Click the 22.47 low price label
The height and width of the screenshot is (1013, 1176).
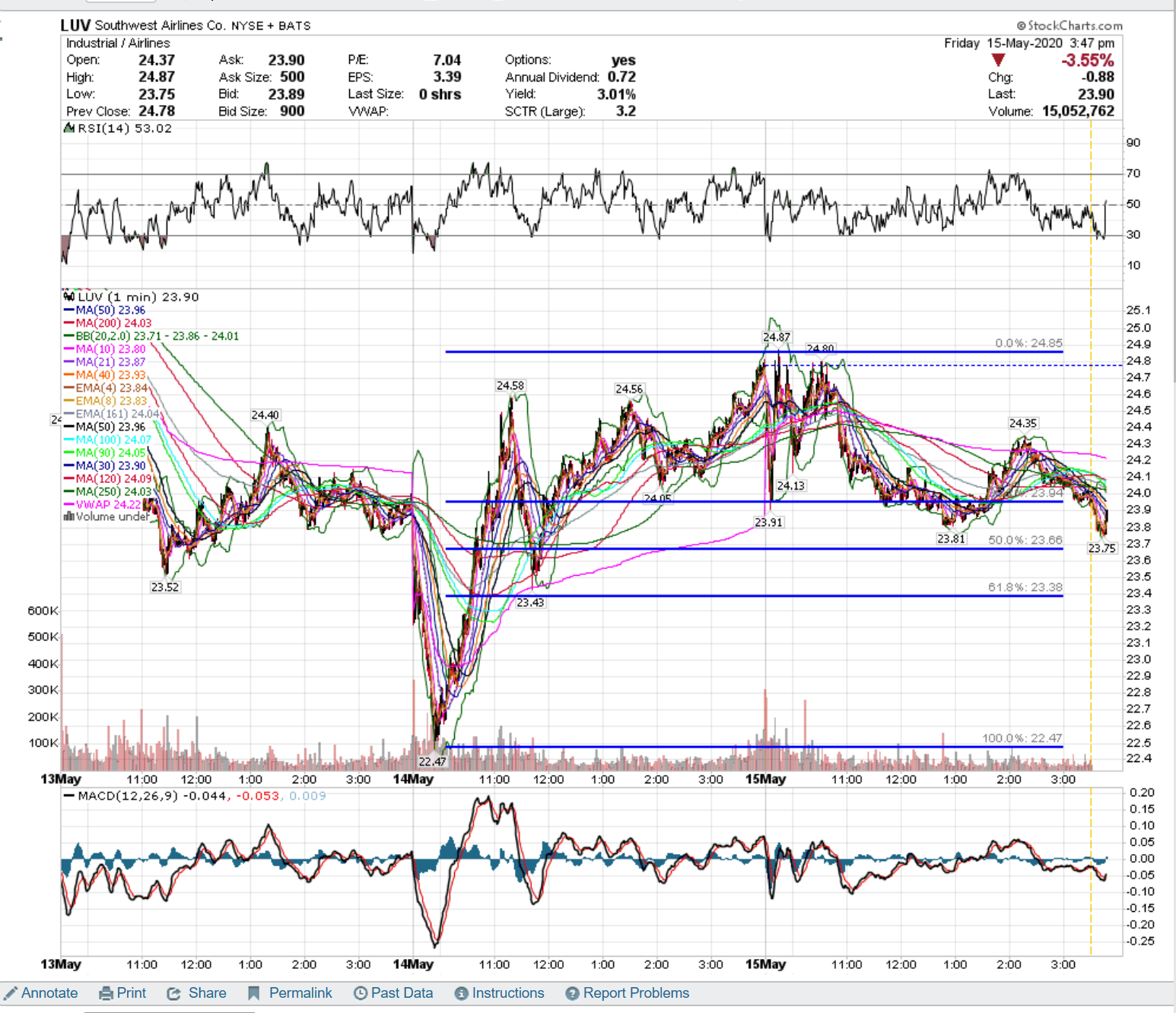point(432,761)
